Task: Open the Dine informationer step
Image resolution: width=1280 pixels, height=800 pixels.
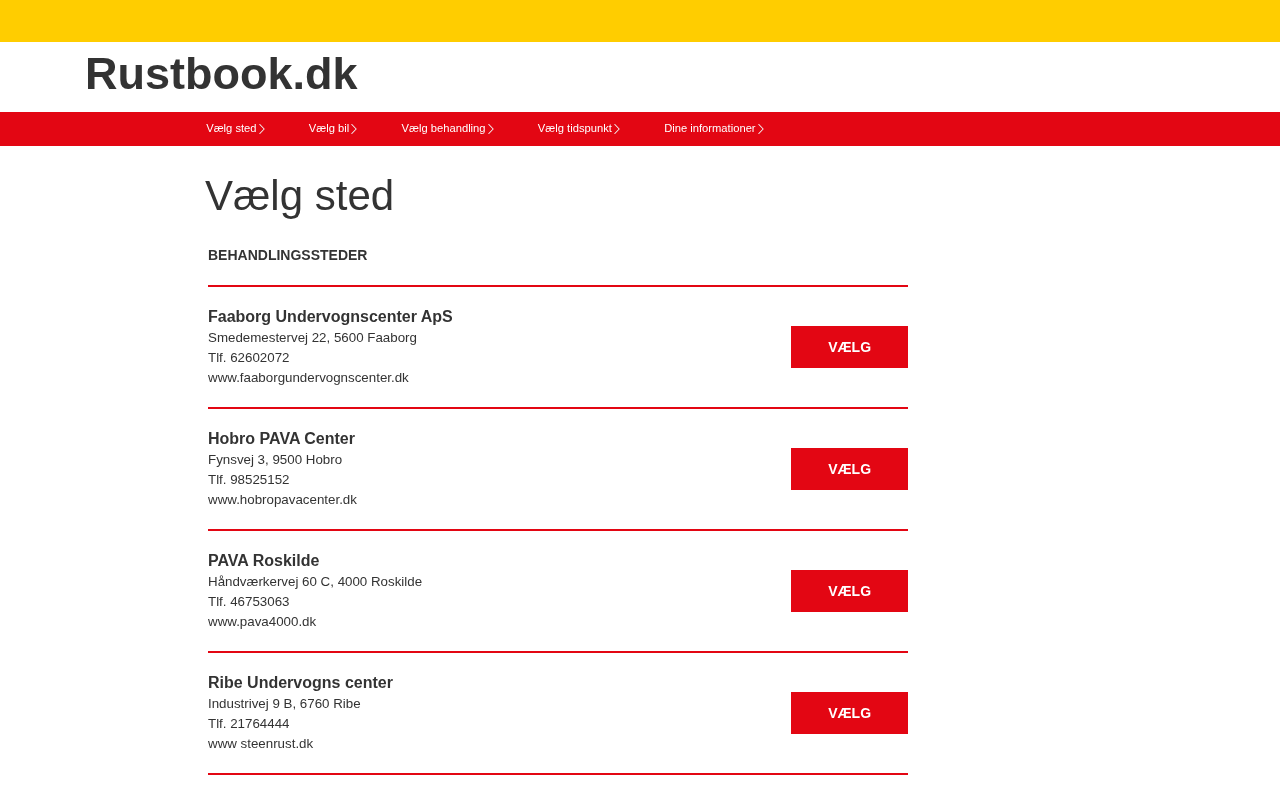Action: tap(709, 129)
